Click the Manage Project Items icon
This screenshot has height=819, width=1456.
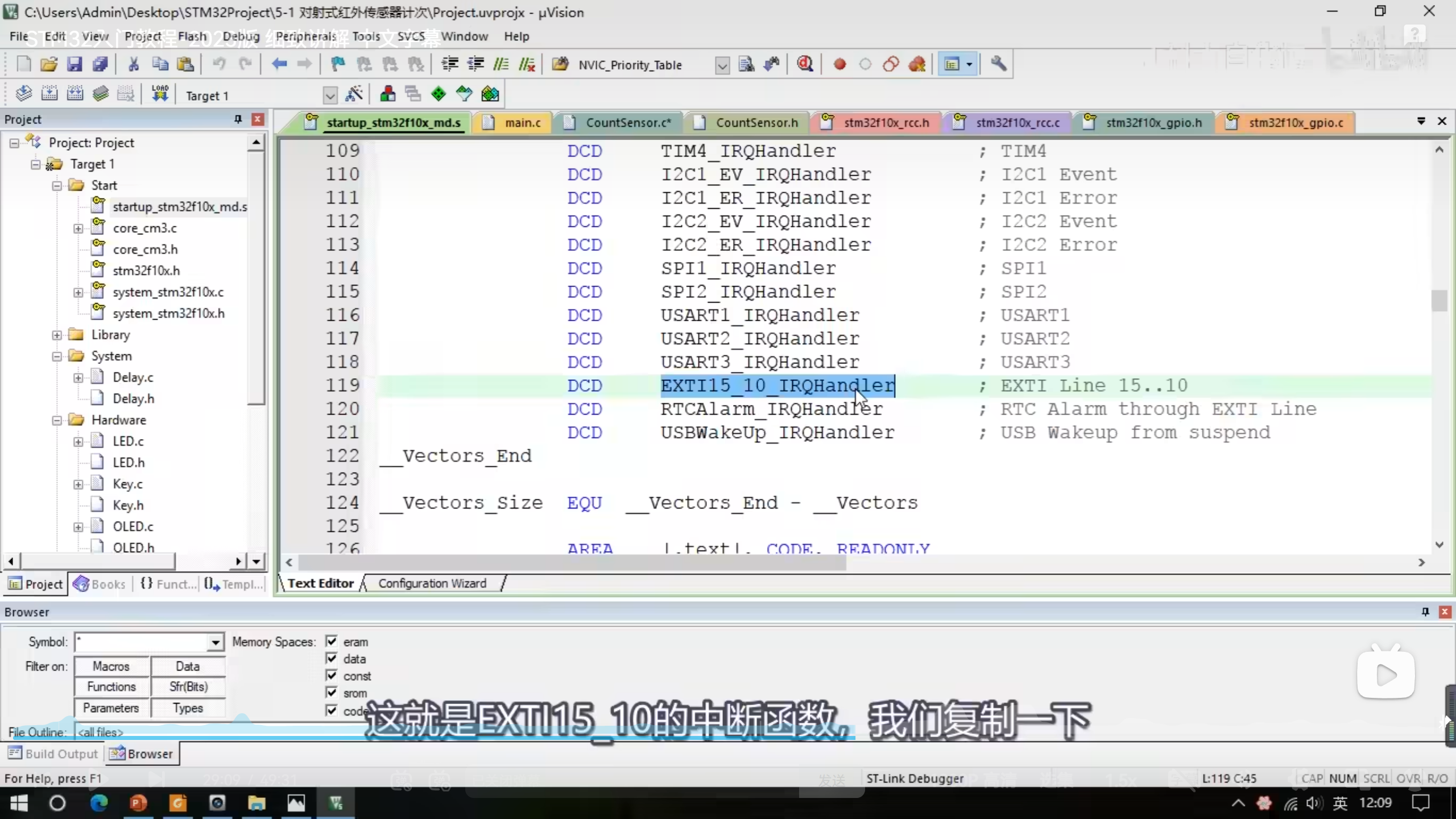[387, 94]
